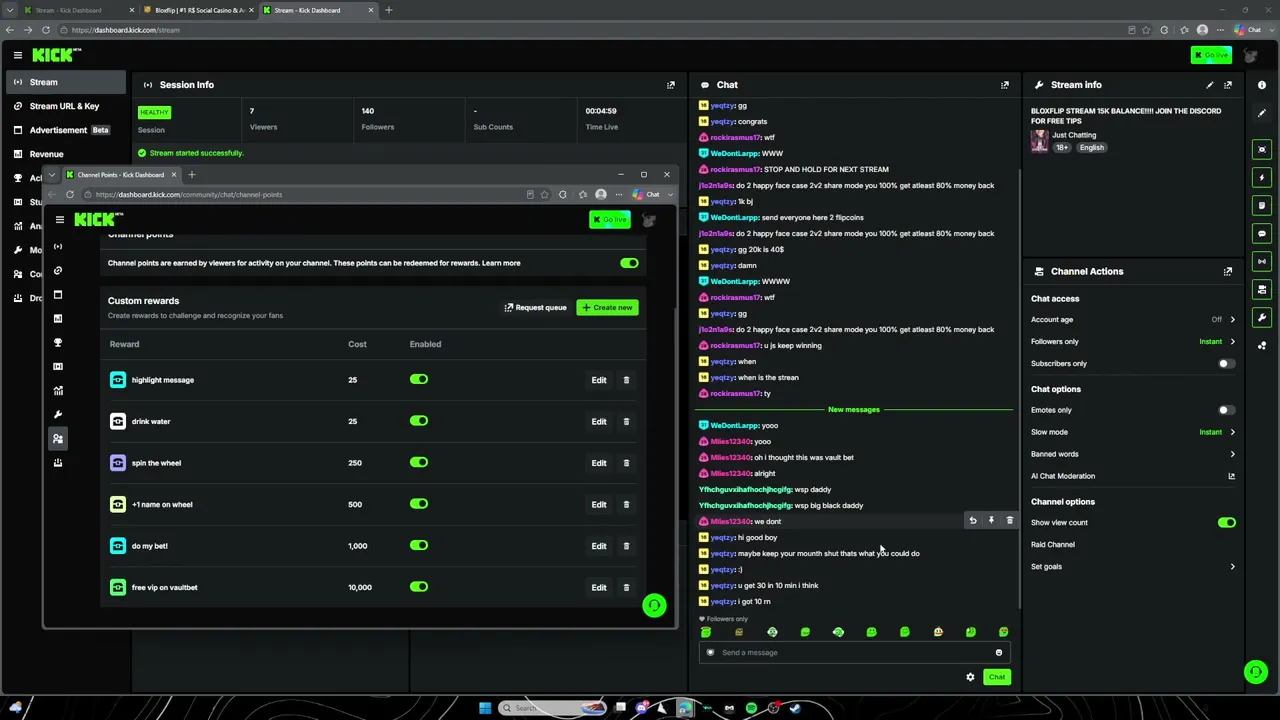Disable the free vip on vaultbet reward
This screenshot has height=720, width=1280.
tap(419, 587)
